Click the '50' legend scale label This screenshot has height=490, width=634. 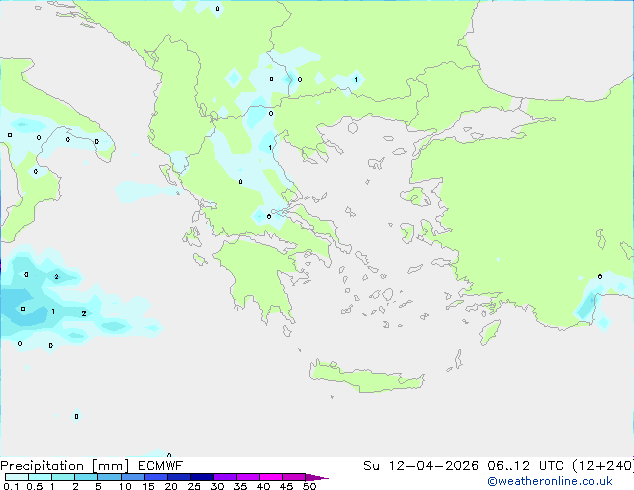(x=309, y=486)
